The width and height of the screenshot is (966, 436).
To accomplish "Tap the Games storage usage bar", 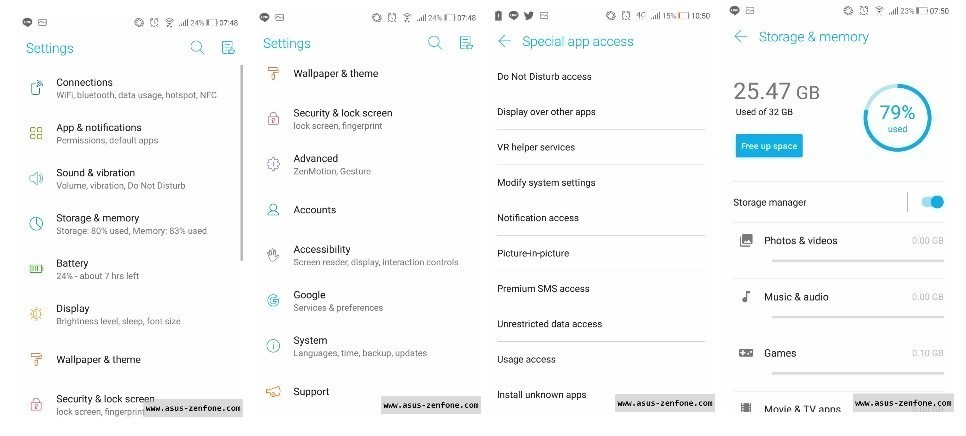I will point(858,373).
